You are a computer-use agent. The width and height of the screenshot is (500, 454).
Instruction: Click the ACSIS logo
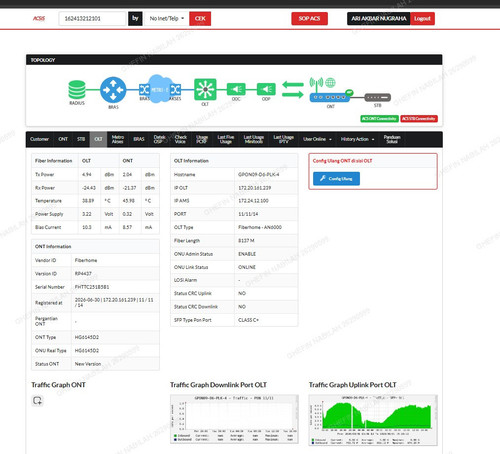pos(39,18)
